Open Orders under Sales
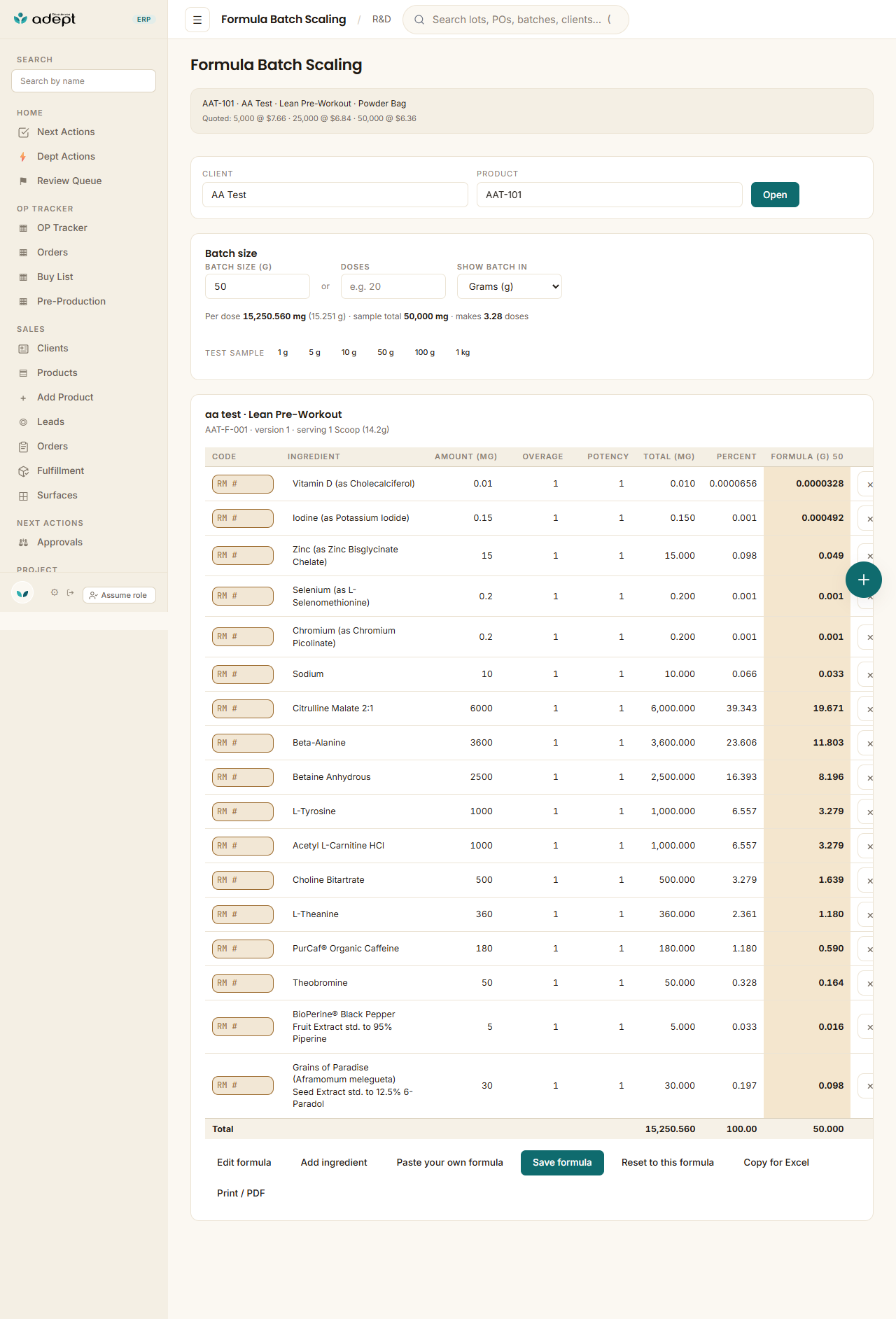Image resolution: width=896 pixels, height=1319 pixels. (52, 447)
